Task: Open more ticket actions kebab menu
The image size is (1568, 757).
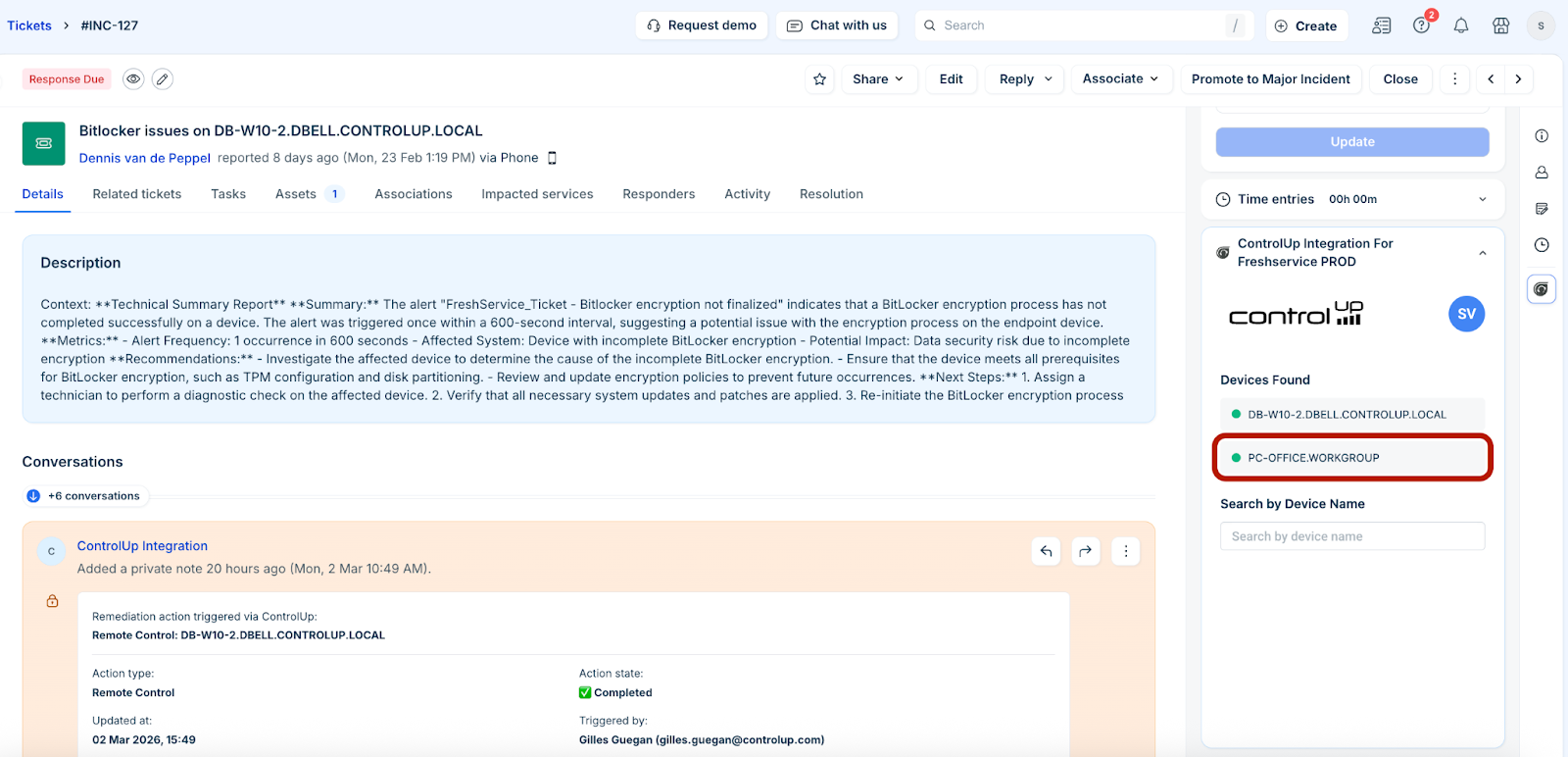Action: tap(1454, 79)
